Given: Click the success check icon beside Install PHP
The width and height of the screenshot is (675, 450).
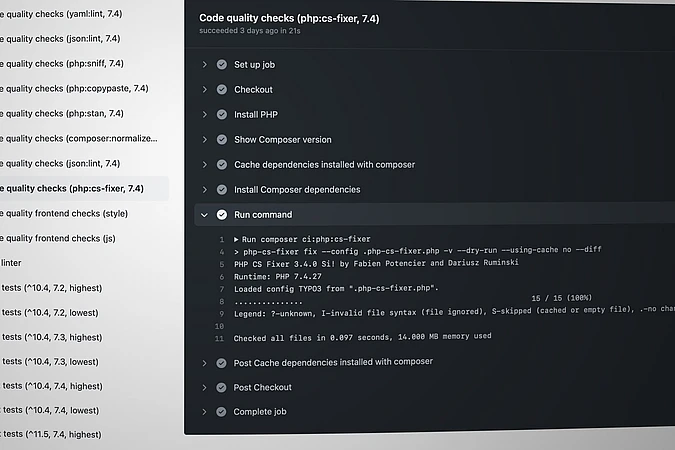Looking at the screenshot, I should click(x=221, y=115).
